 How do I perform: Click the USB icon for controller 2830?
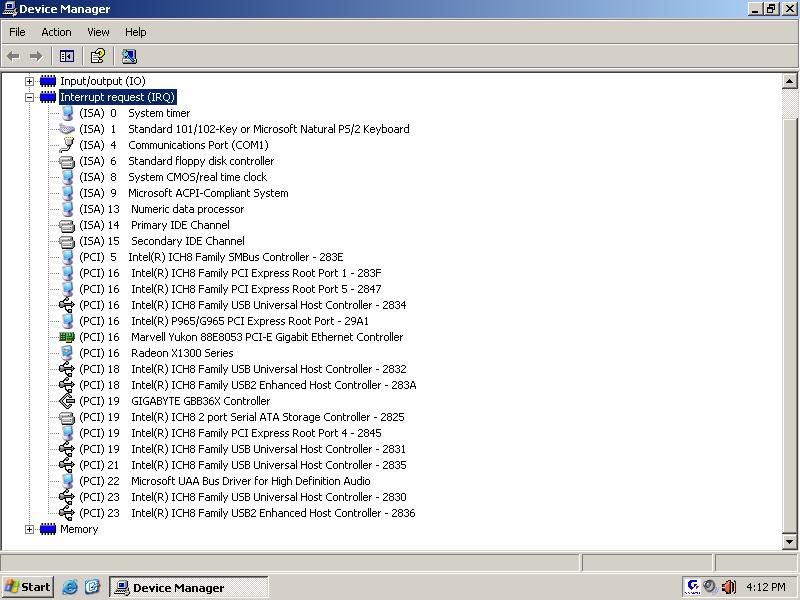point(67,497)
